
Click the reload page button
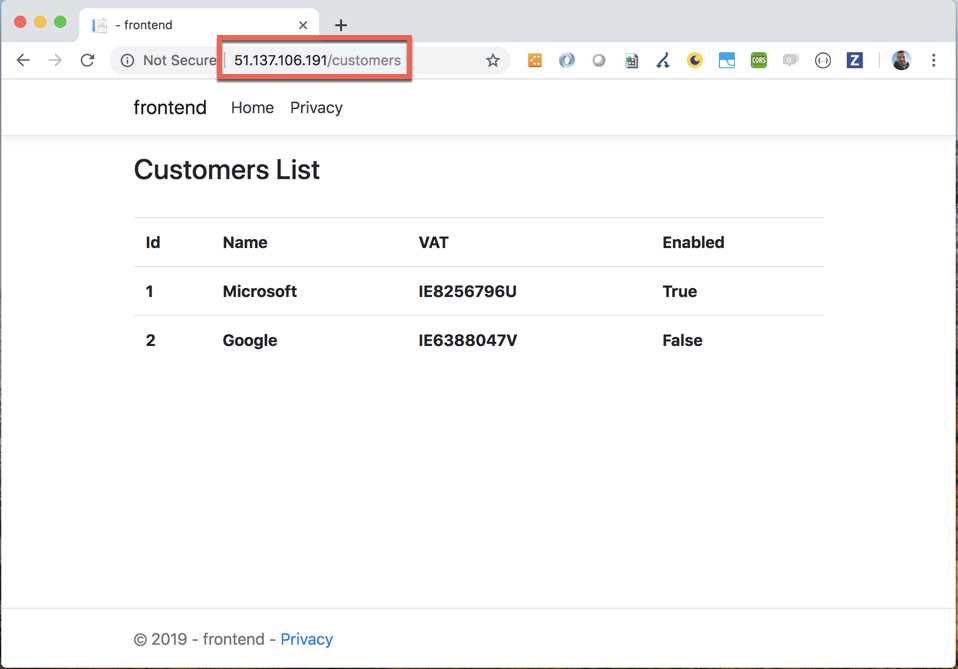[x=87, y=60]
